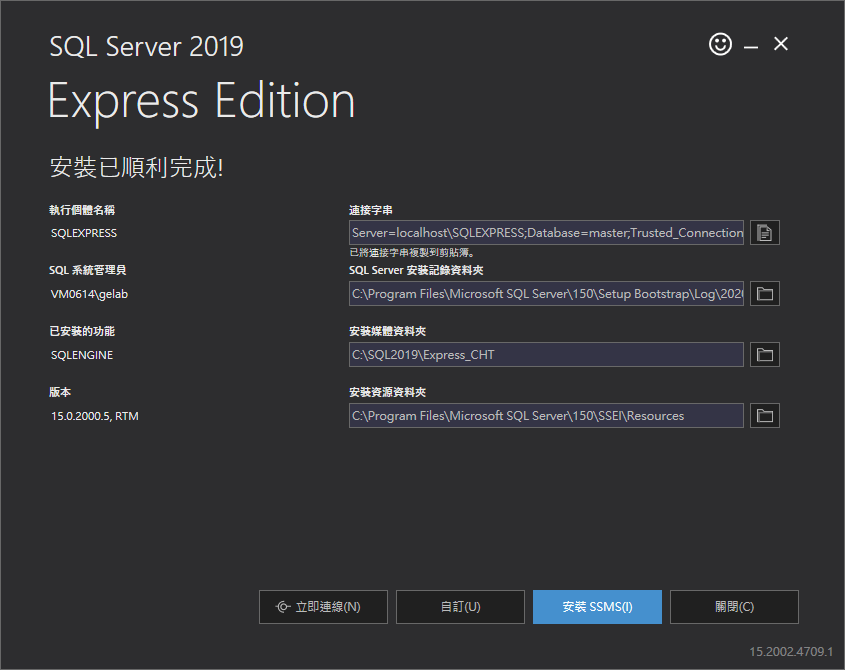The width and height of the screenshot is (845, 670).
Task: Click the administrator value VM0614\gelab
Action: click(x=89, y=294)
